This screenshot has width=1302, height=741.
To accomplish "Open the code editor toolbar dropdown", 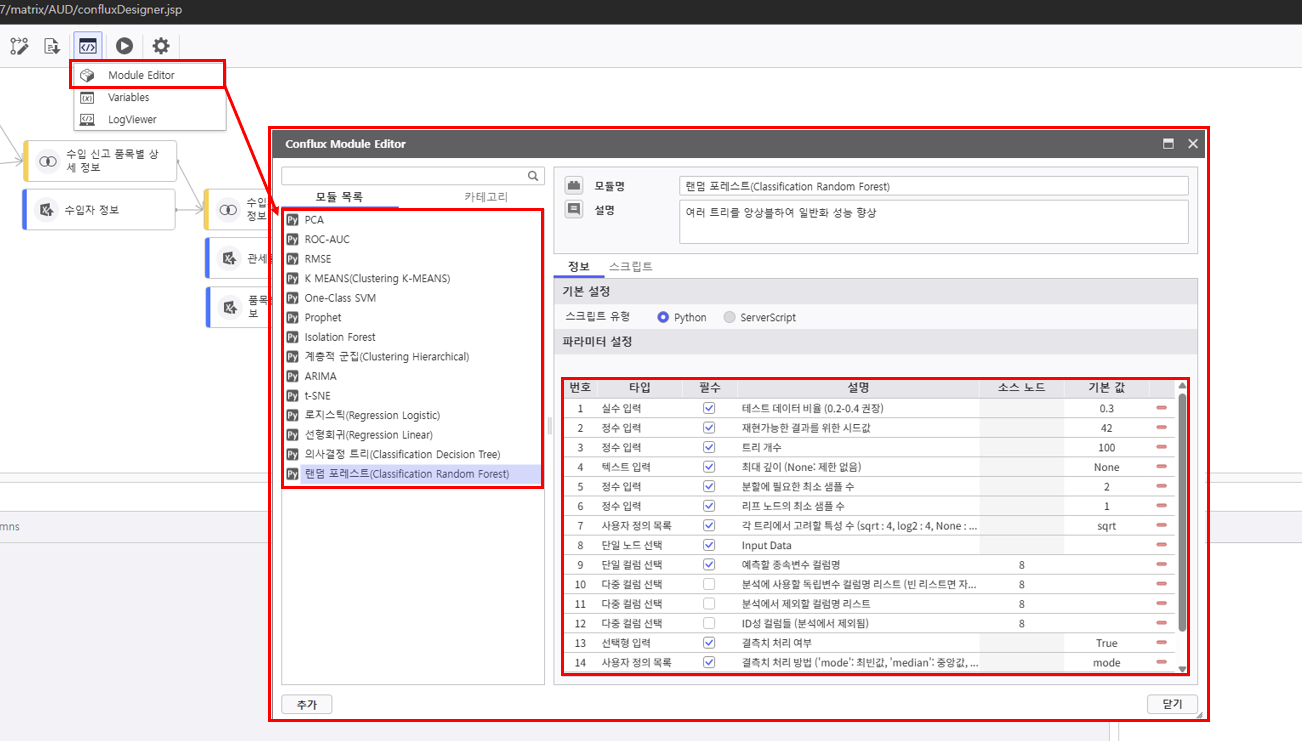I will [x=88, y=46].
